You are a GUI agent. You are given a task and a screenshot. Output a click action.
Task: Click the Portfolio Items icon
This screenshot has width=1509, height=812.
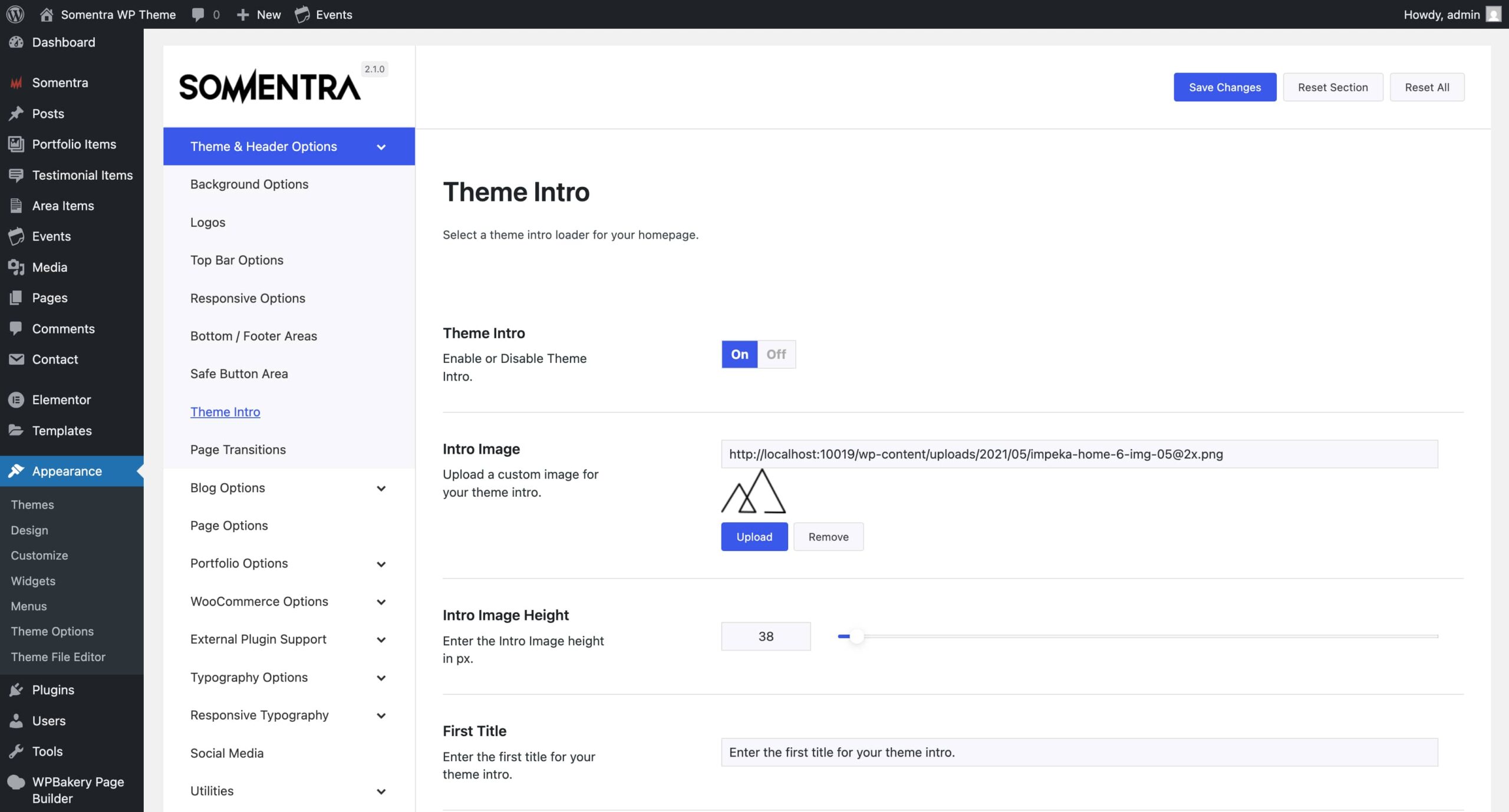coord(17,144)
